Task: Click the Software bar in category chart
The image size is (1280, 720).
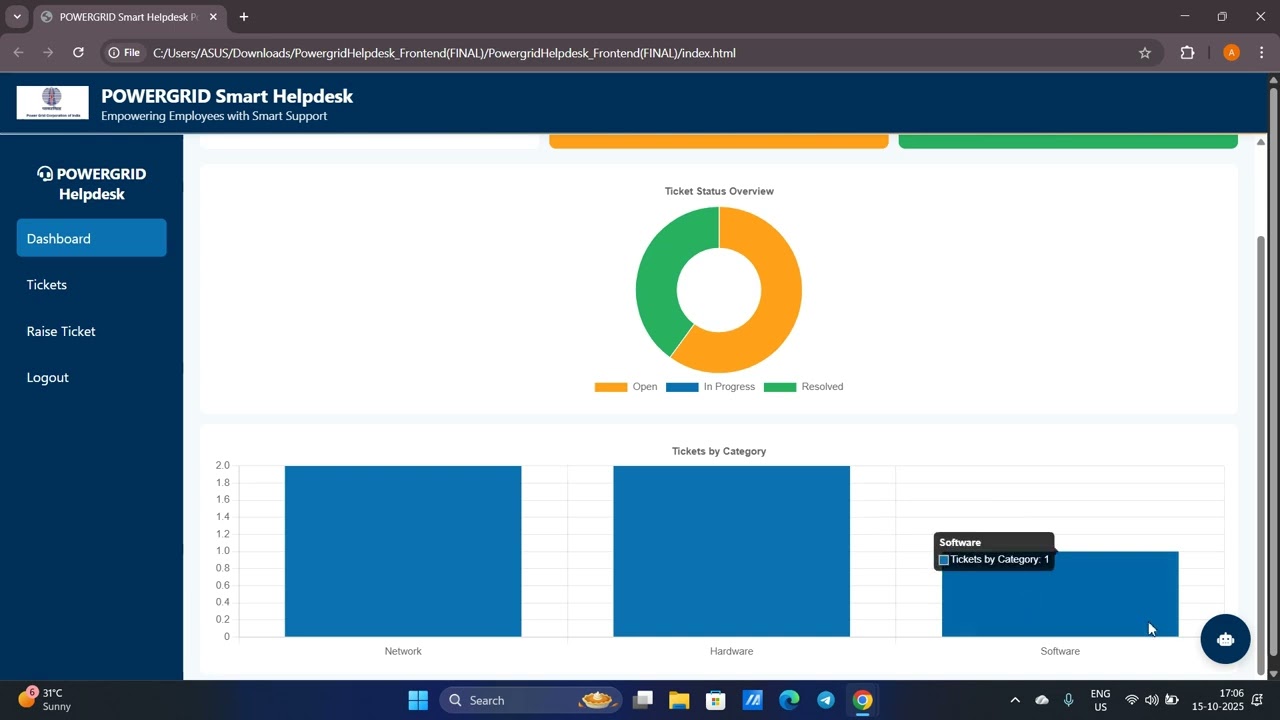Action: tap(1060, 594)
